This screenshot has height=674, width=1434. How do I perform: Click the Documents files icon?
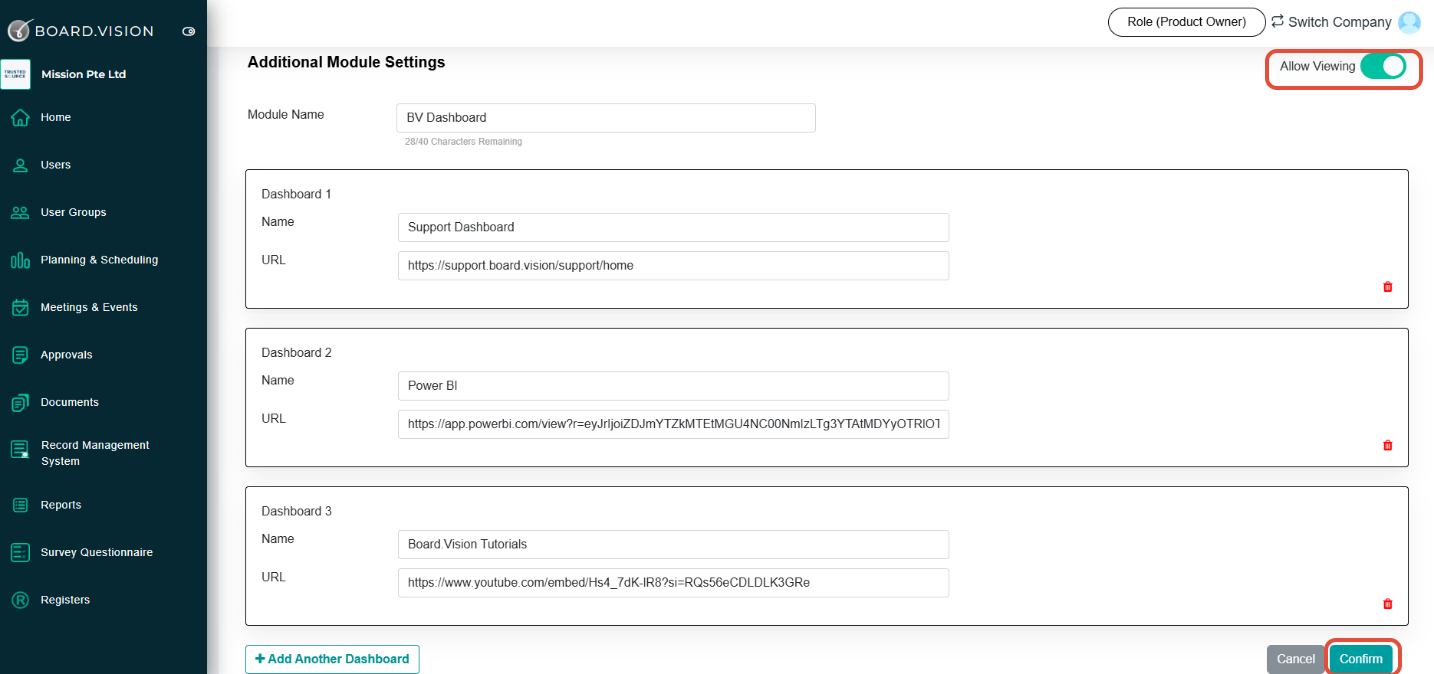20,403
